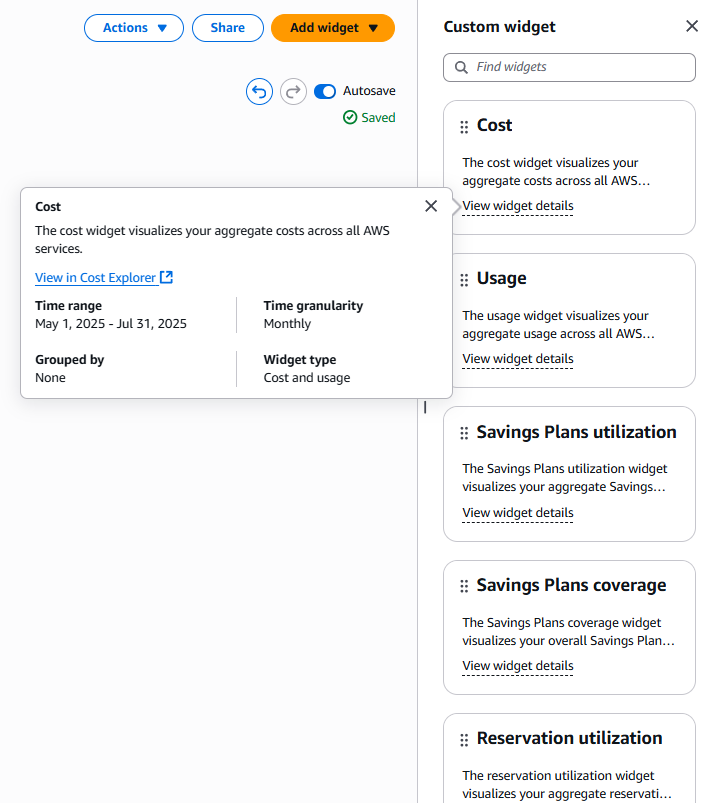The image size is (706, 803).
Task: Click Savings Plans utilization drag handle
Action: pos(464,433)
